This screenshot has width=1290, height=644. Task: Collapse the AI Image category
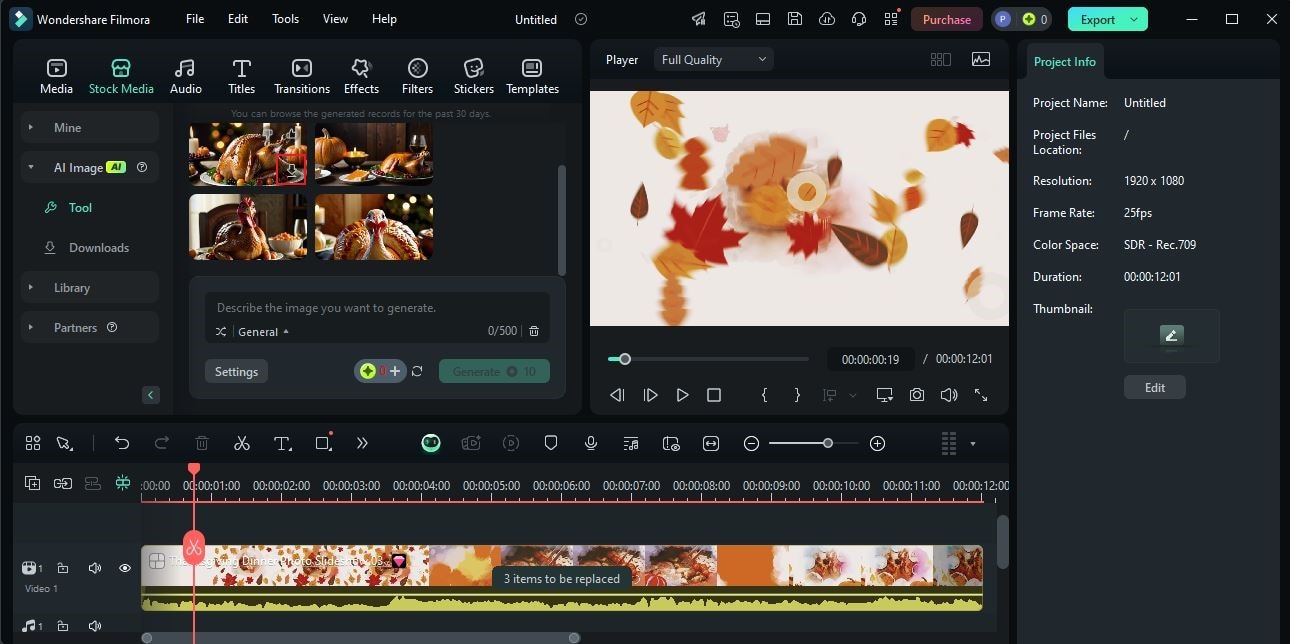90,167
